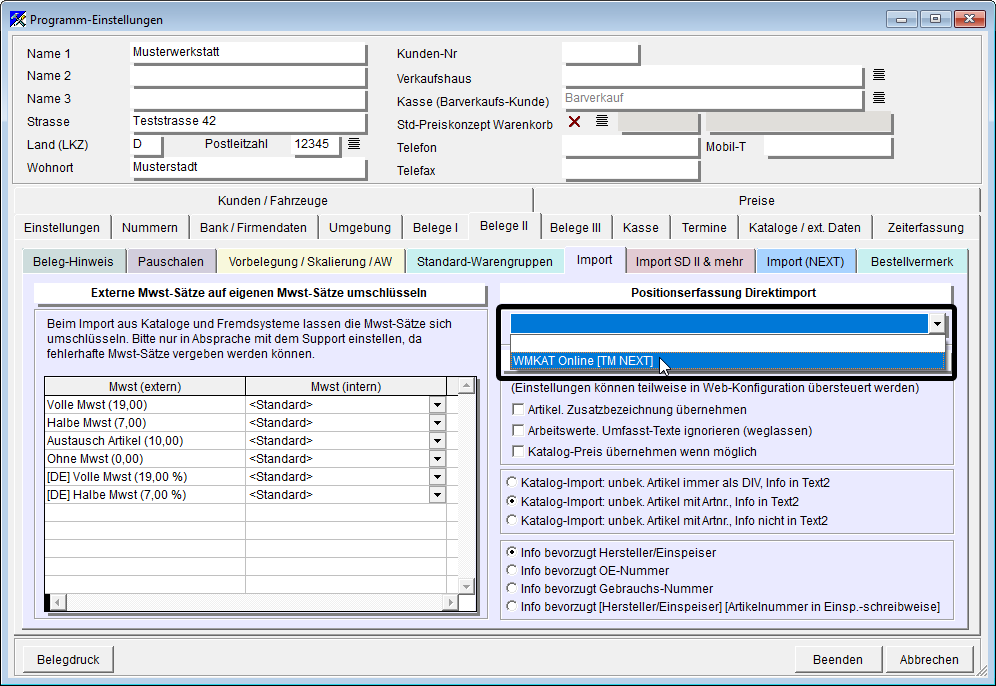Open Kunden / Fahrzeuge tab
Image resolution: width=996 pixels, height=686 pixels.
(x=273, y=201)
